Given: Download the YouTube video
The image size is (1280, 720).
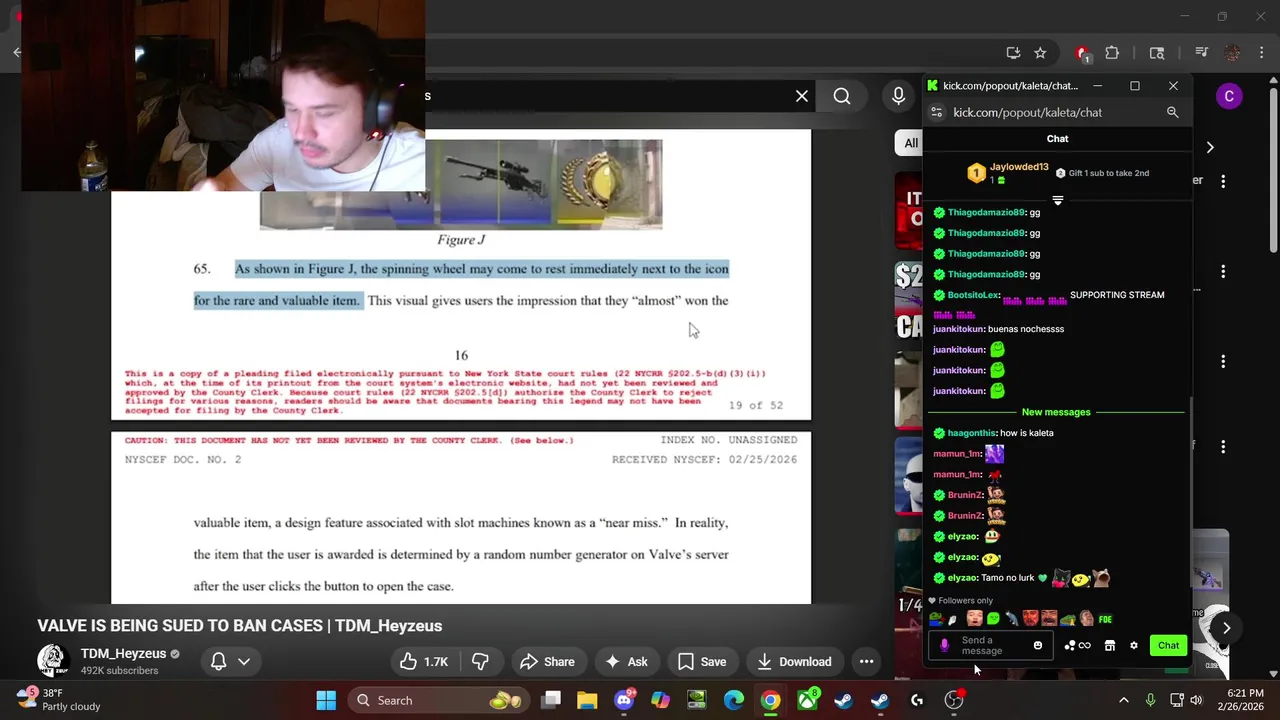Looking at the screenshot, I should point(794,661).
